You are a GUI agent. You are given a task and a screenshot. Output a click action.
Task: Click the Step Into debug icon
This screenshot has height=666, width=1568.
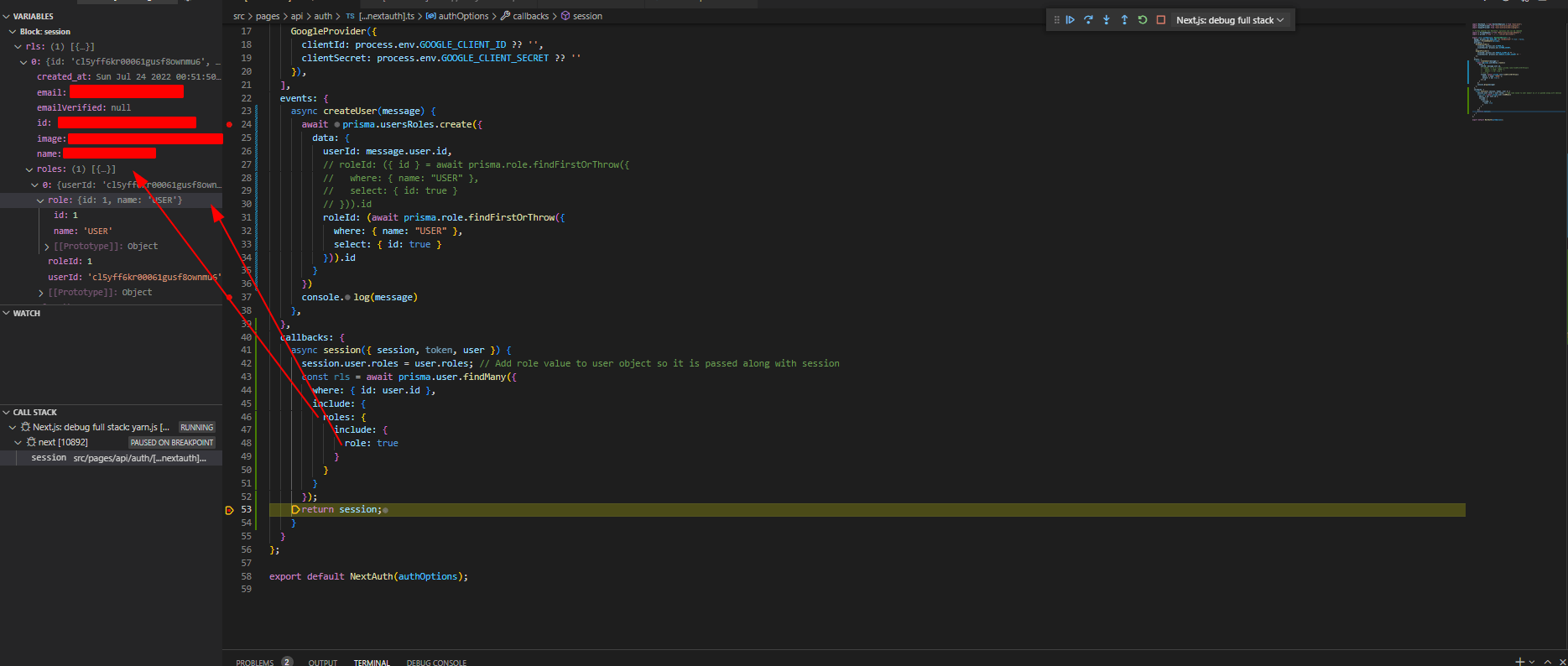[1107, 20]
